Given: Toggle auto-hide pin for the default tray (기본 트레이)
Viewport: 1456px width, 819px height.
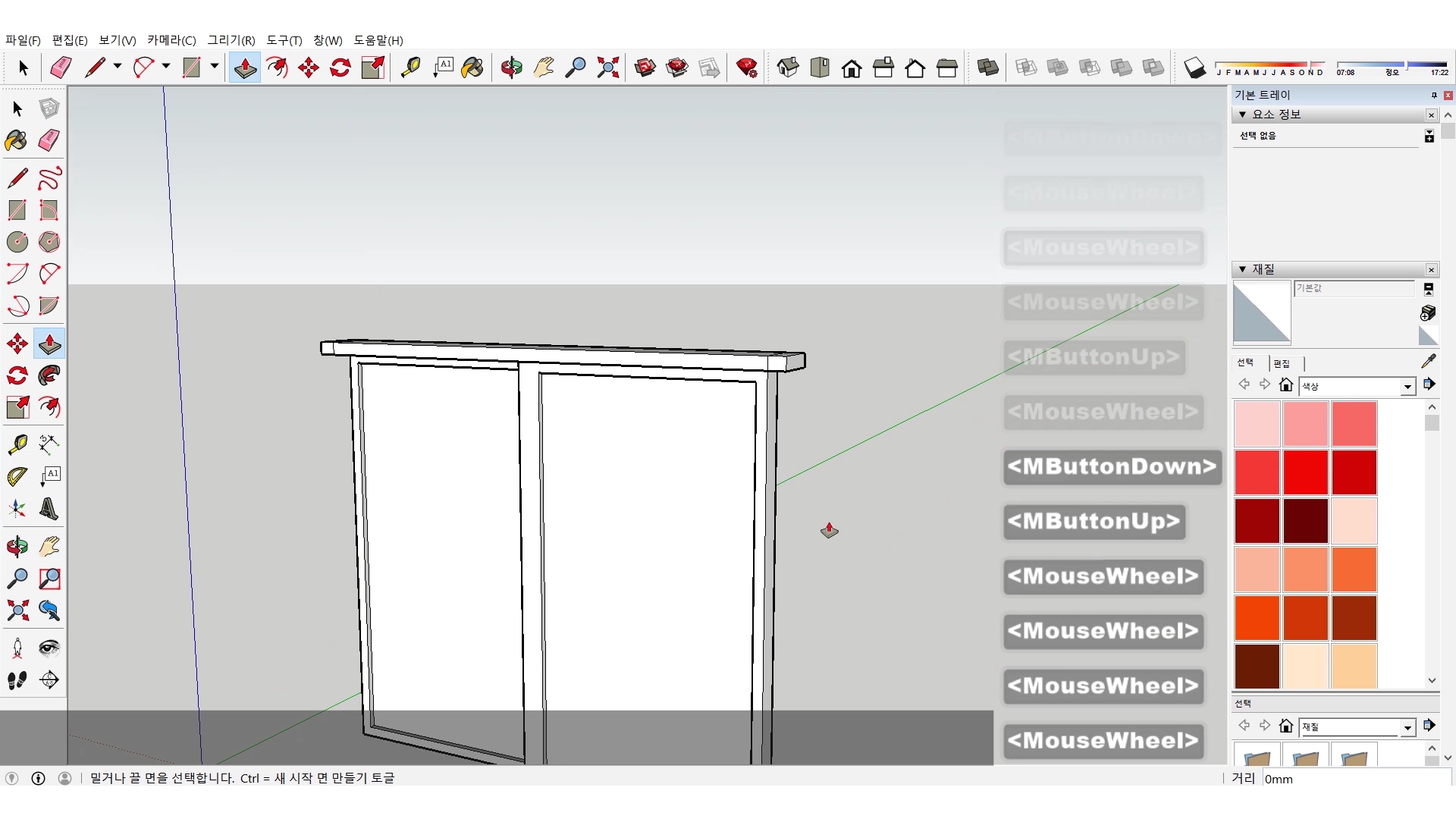Looking at the screenshot, I should 1434,95.
